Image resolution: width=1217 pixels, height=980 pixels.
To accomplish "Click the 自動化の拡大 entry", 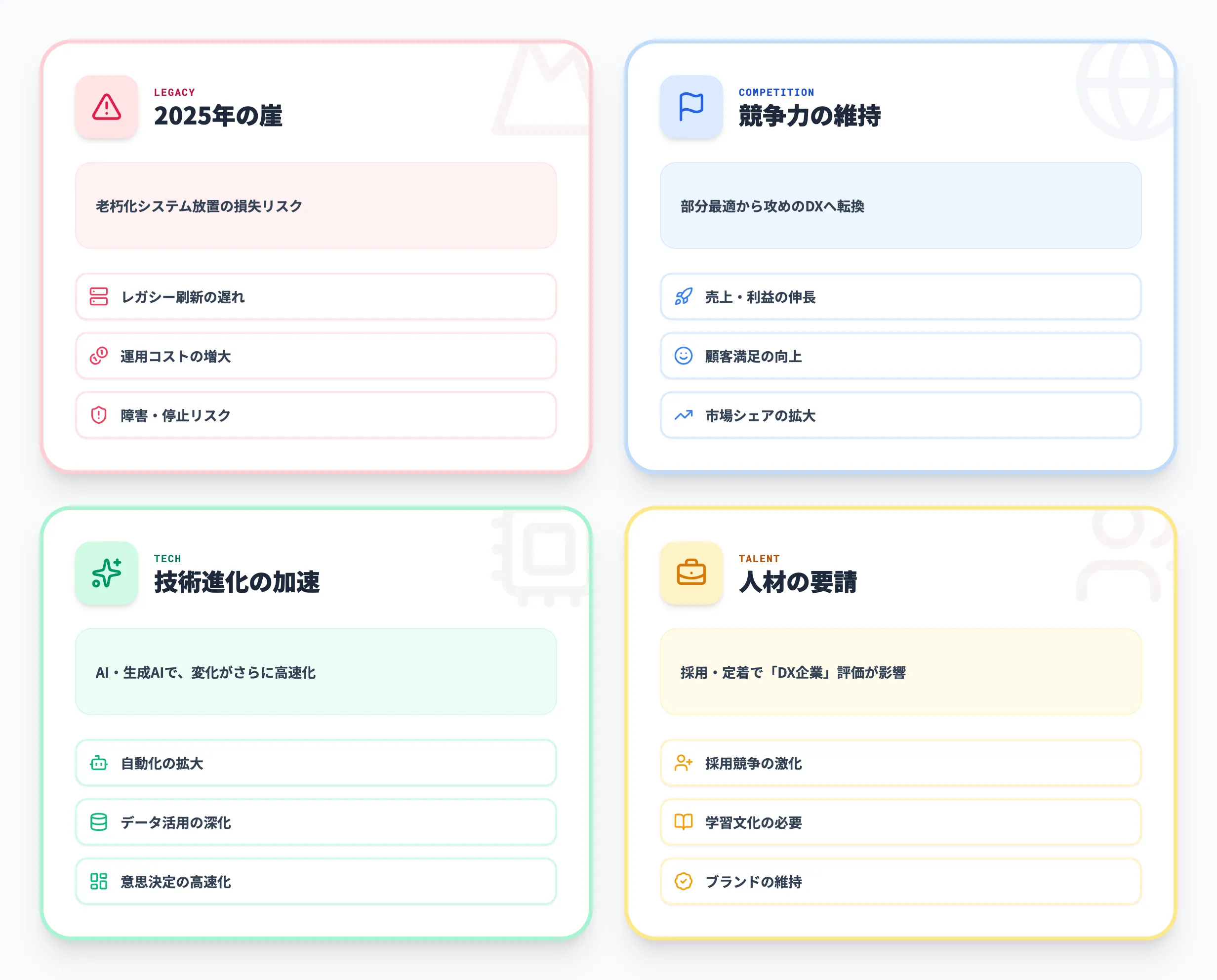I will 316,763.
